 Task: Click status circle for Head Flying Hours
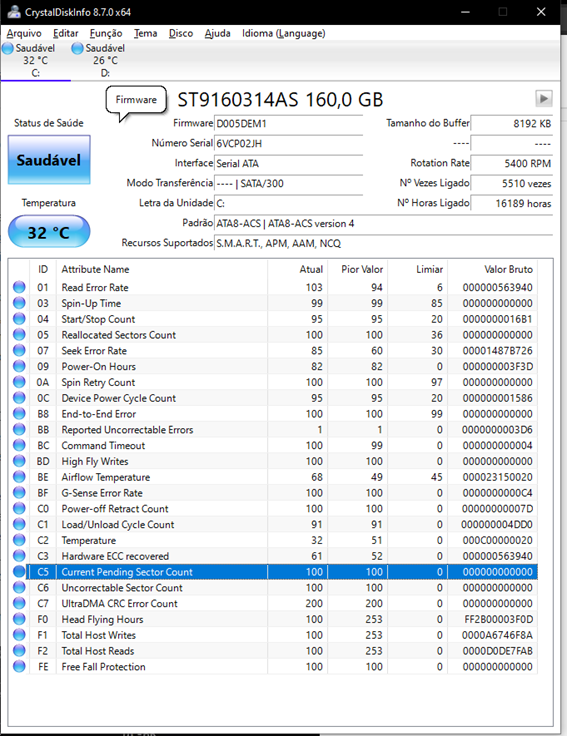[x=19, y=619]
